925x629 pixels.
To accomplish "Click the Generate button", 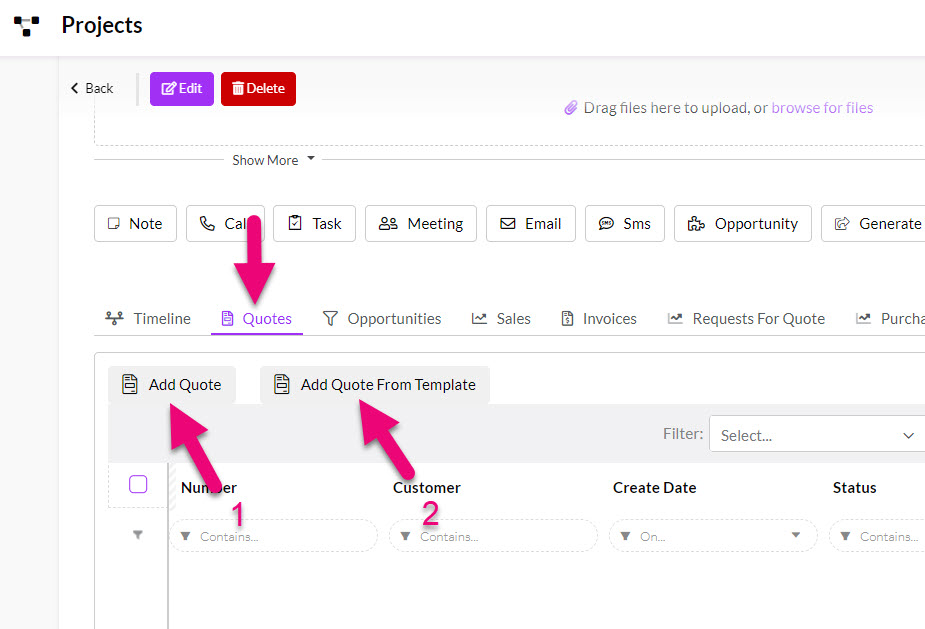I will (873, 224).
